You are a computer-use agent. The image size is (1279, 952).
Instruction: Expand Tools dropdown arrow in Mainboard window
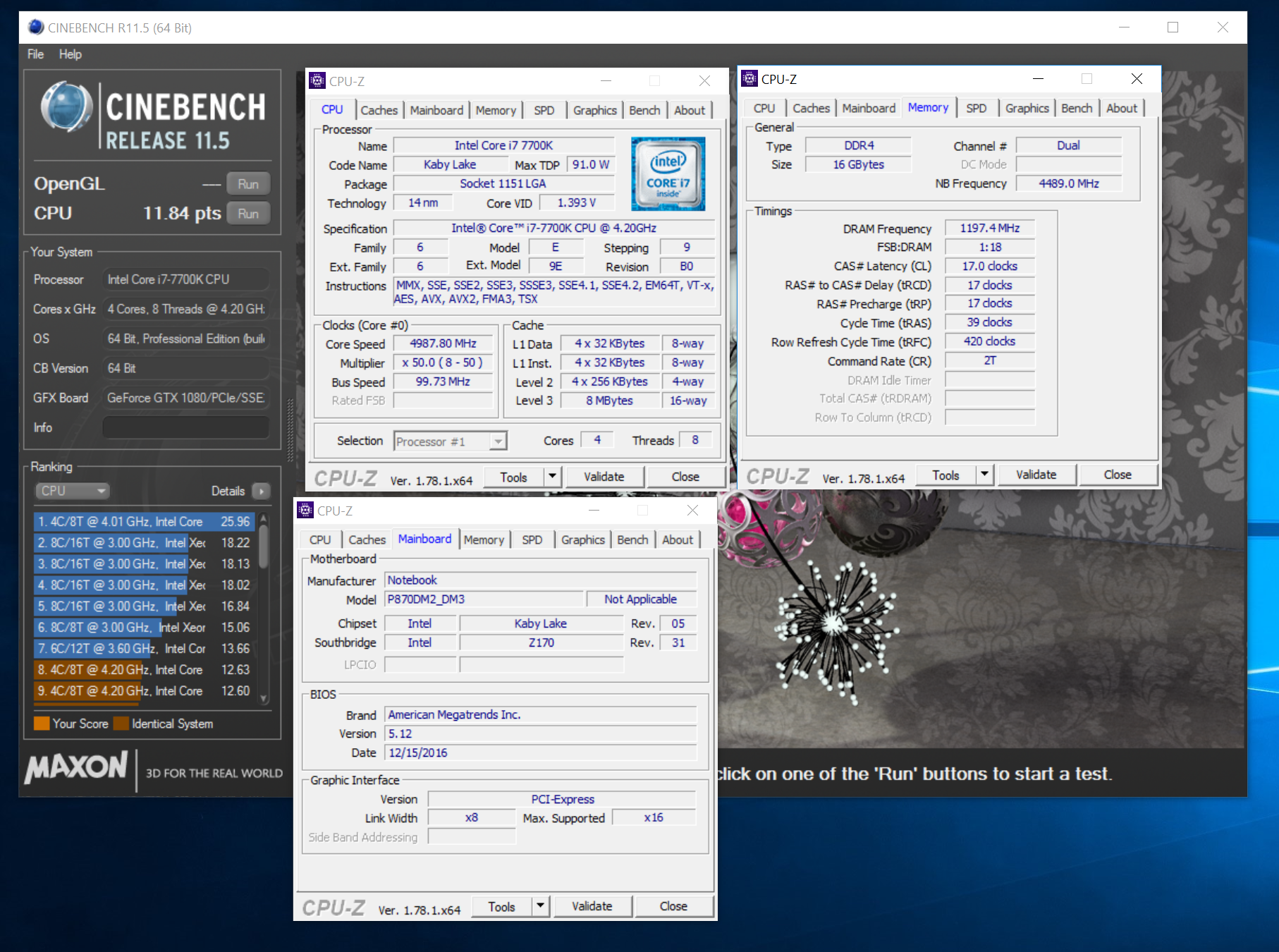(540, 906)
